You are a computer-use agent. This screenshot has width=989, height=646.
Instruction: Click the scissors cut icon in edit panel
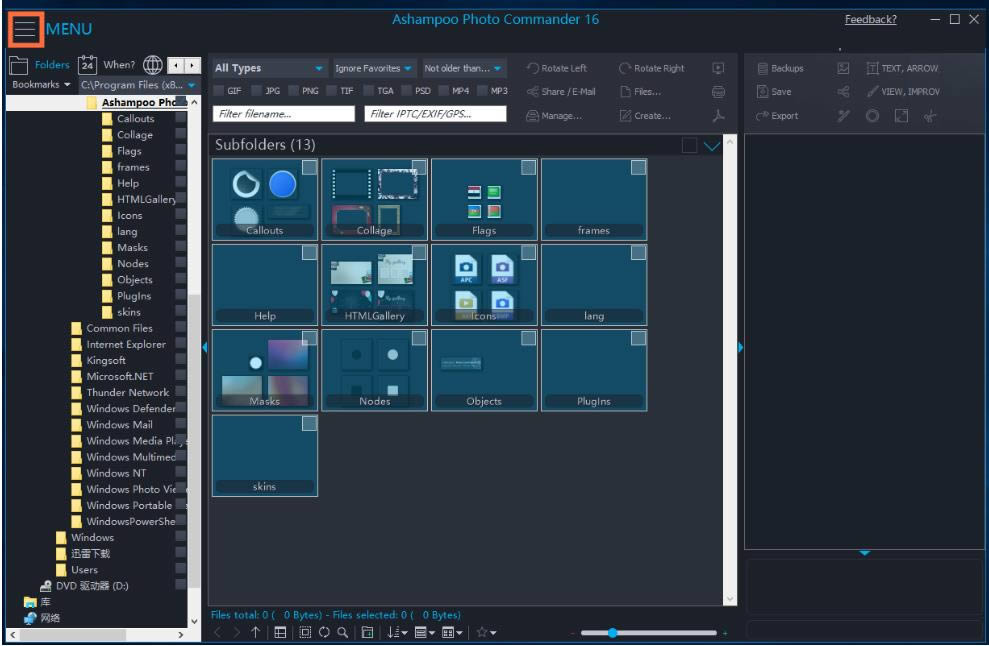coord(930,116)
